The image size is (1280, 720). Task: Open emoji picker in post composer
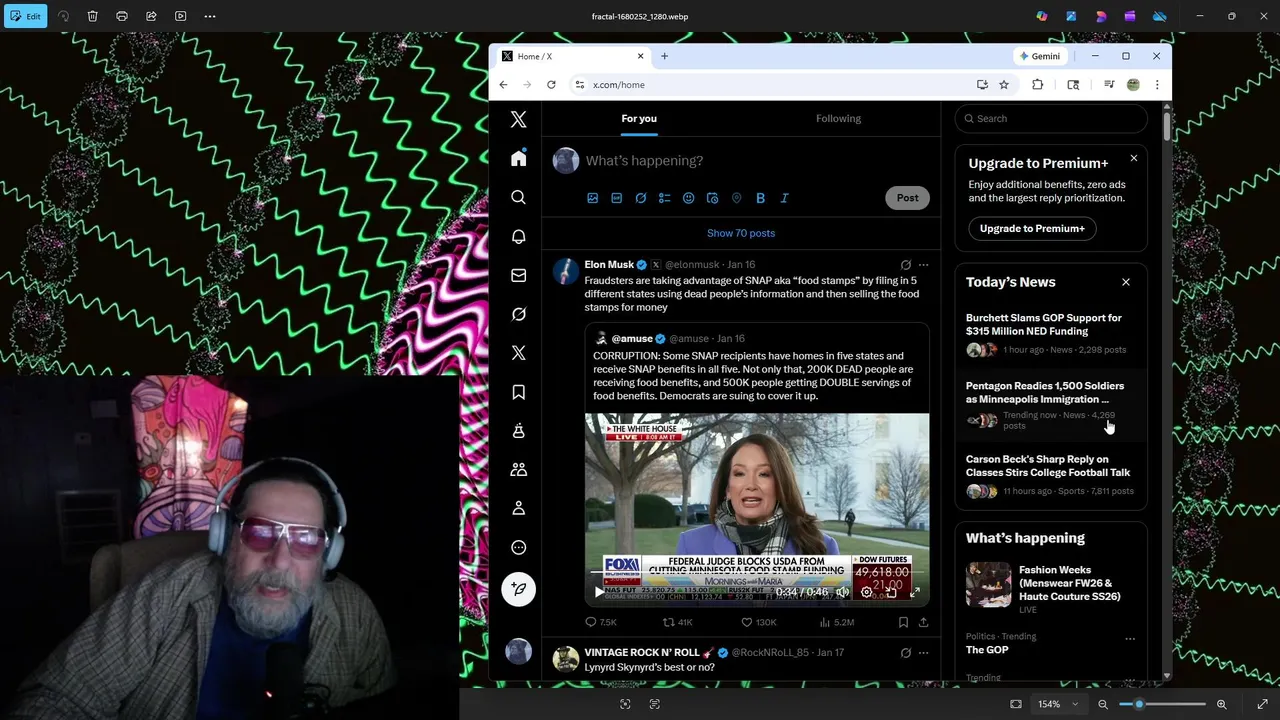(x=688, y=198)
